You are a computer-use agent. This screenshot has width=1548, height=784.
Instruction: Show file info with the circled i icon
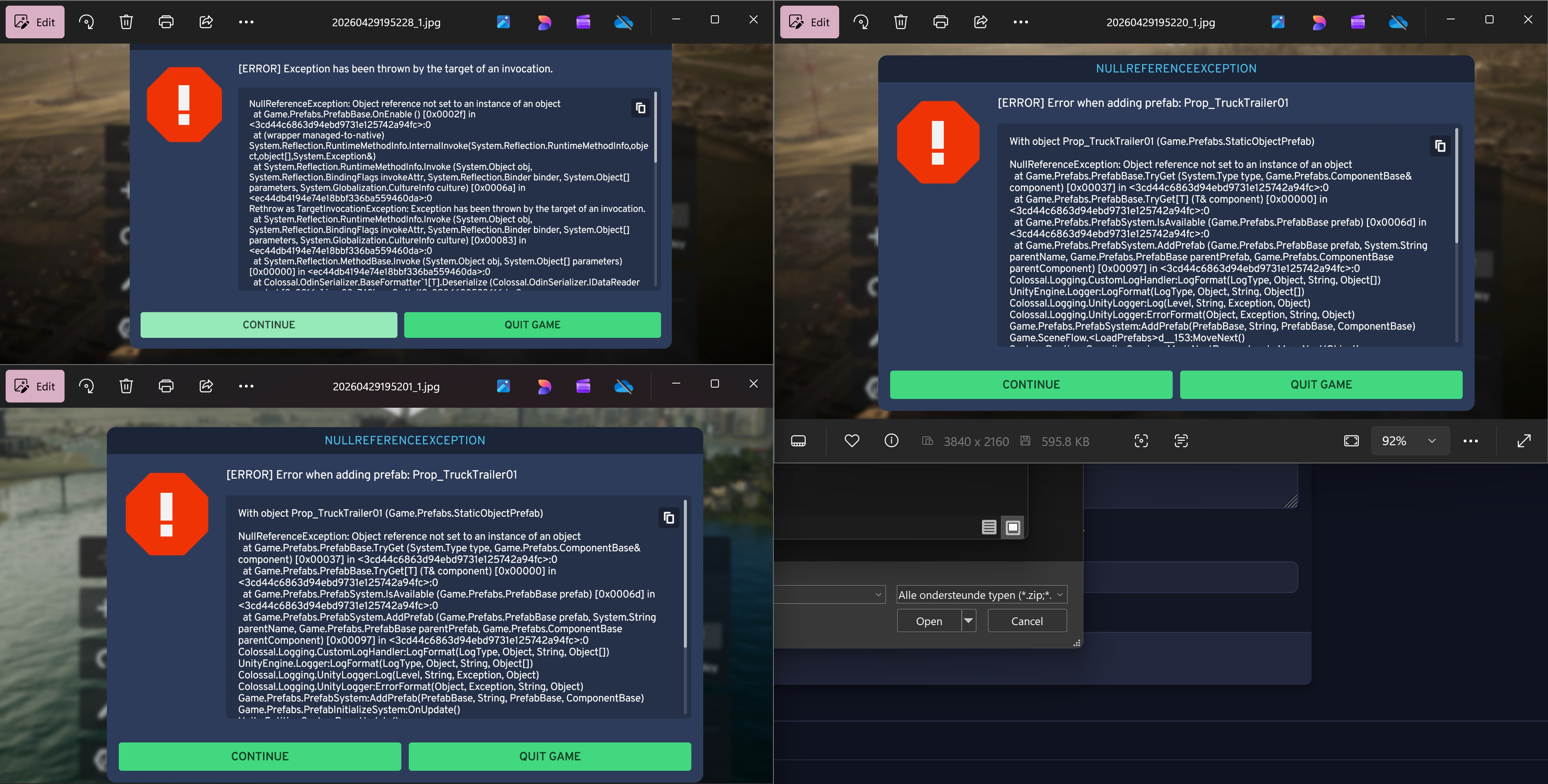click(x=892, y=441)
